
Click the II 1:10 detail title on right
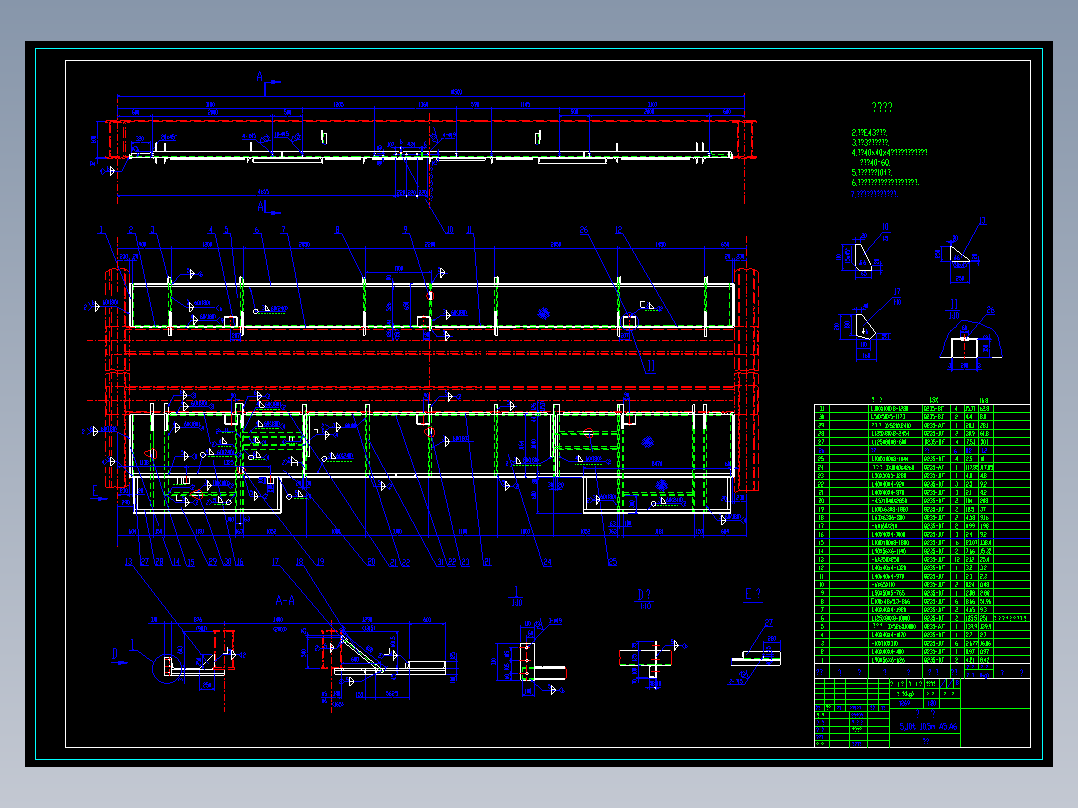[954, 309]
